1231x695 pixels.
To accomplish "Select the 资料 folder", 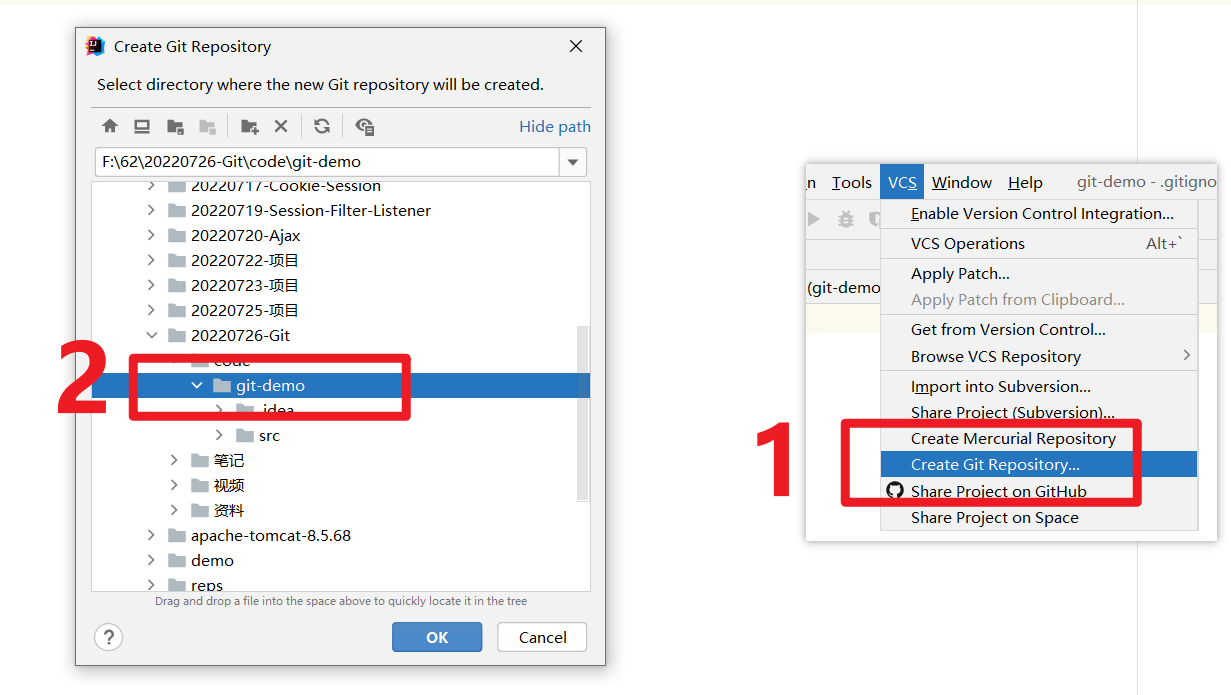I will pos(341,510).
